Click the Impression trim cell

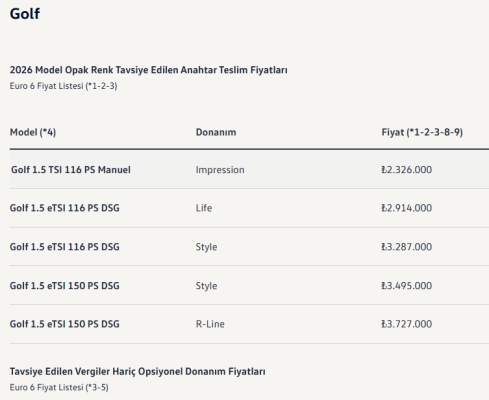220,170
